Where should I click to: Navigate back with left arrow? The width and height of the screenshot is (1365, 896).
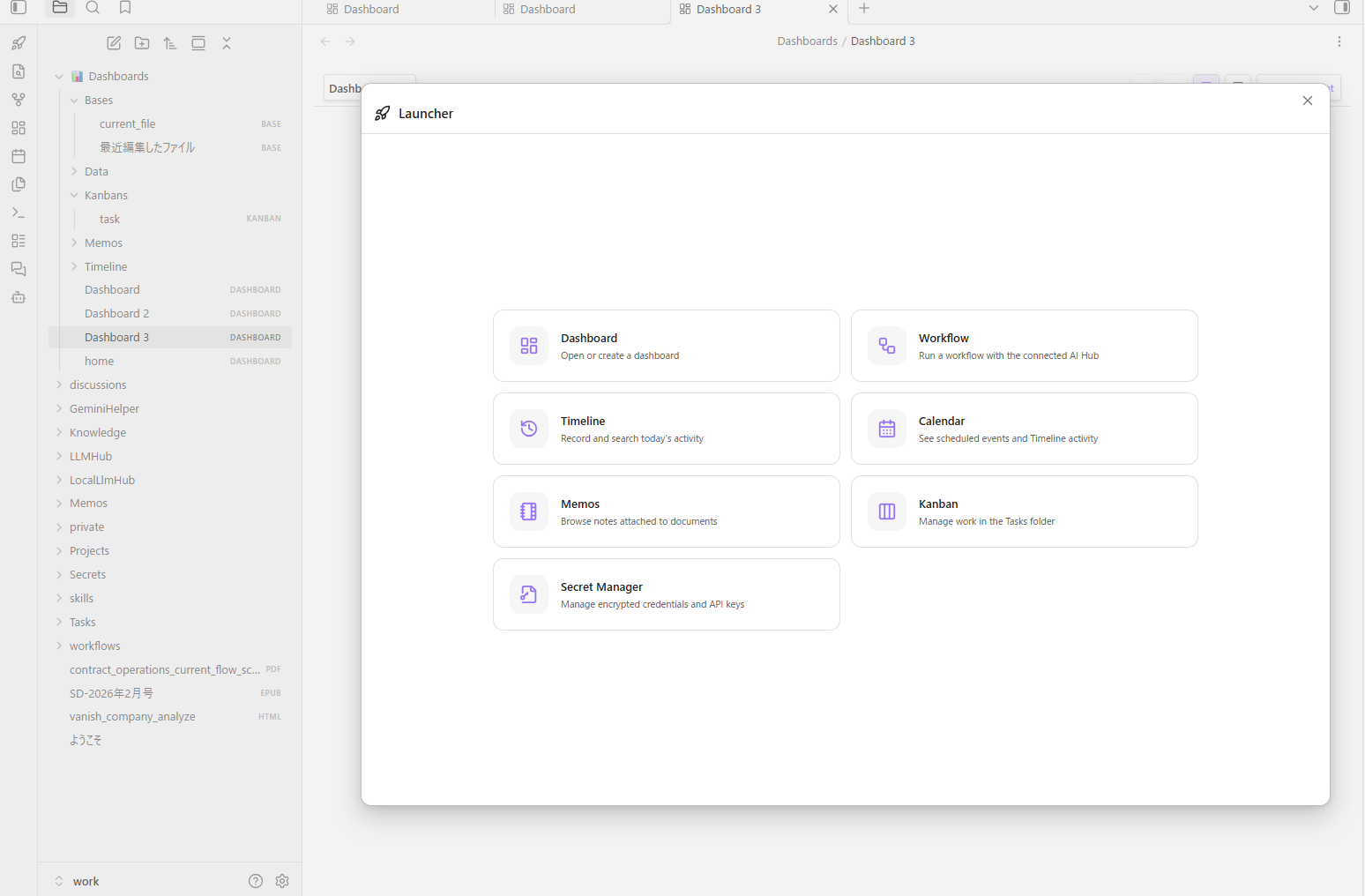tap(325, 41)
